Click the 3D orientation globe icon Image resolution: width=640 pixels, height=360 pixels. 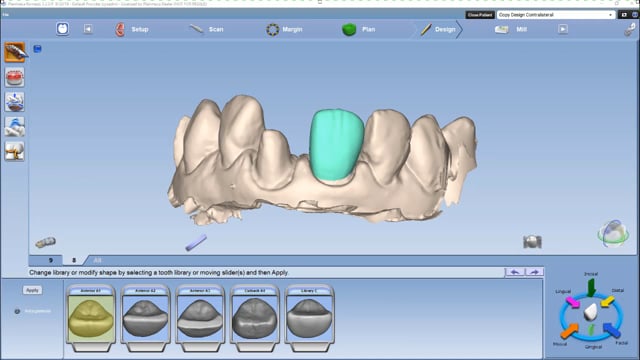click(x=613, y=233)
